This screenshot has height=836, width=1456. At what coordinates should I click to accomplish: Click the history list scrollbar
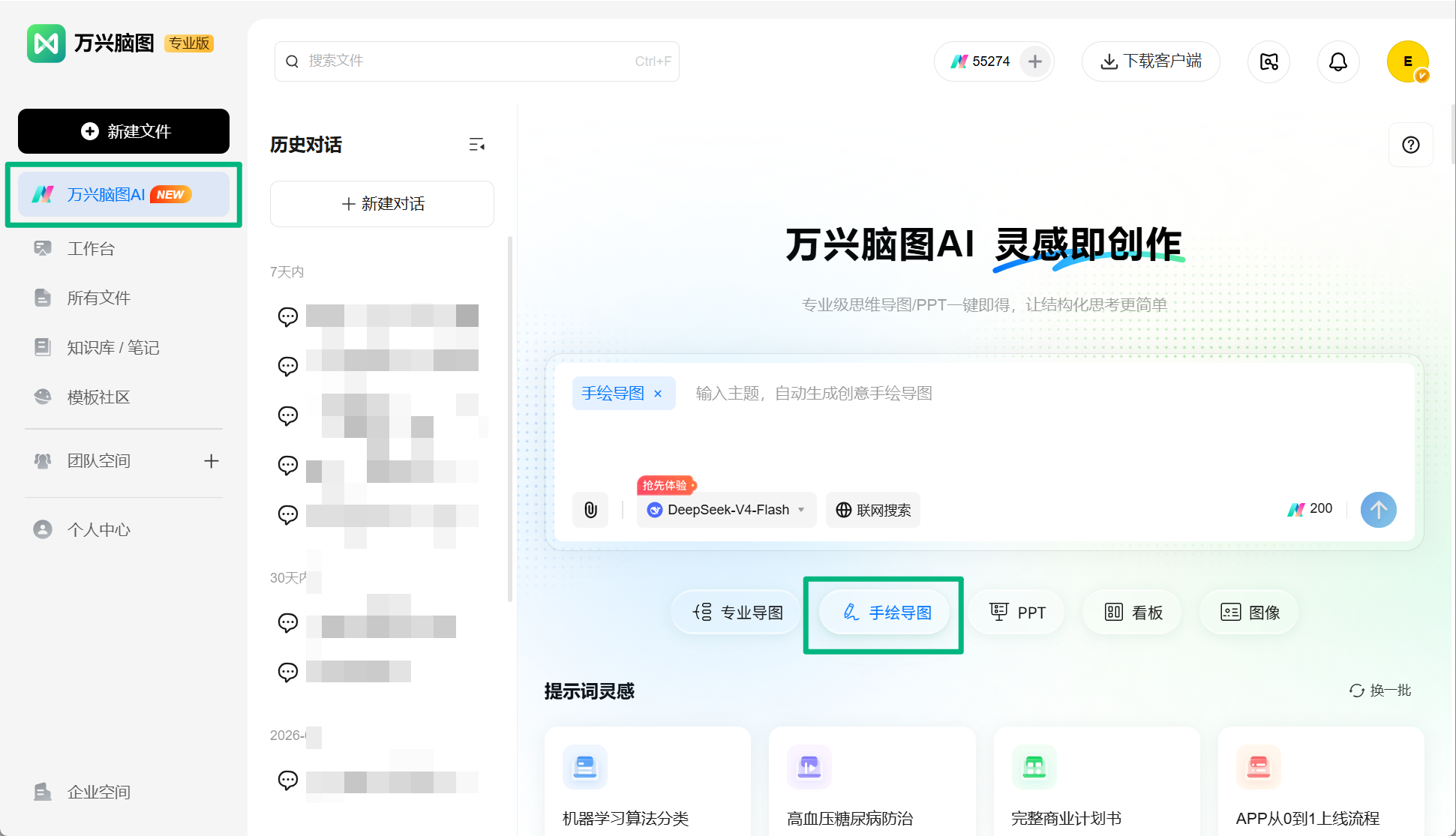[510, 418]
